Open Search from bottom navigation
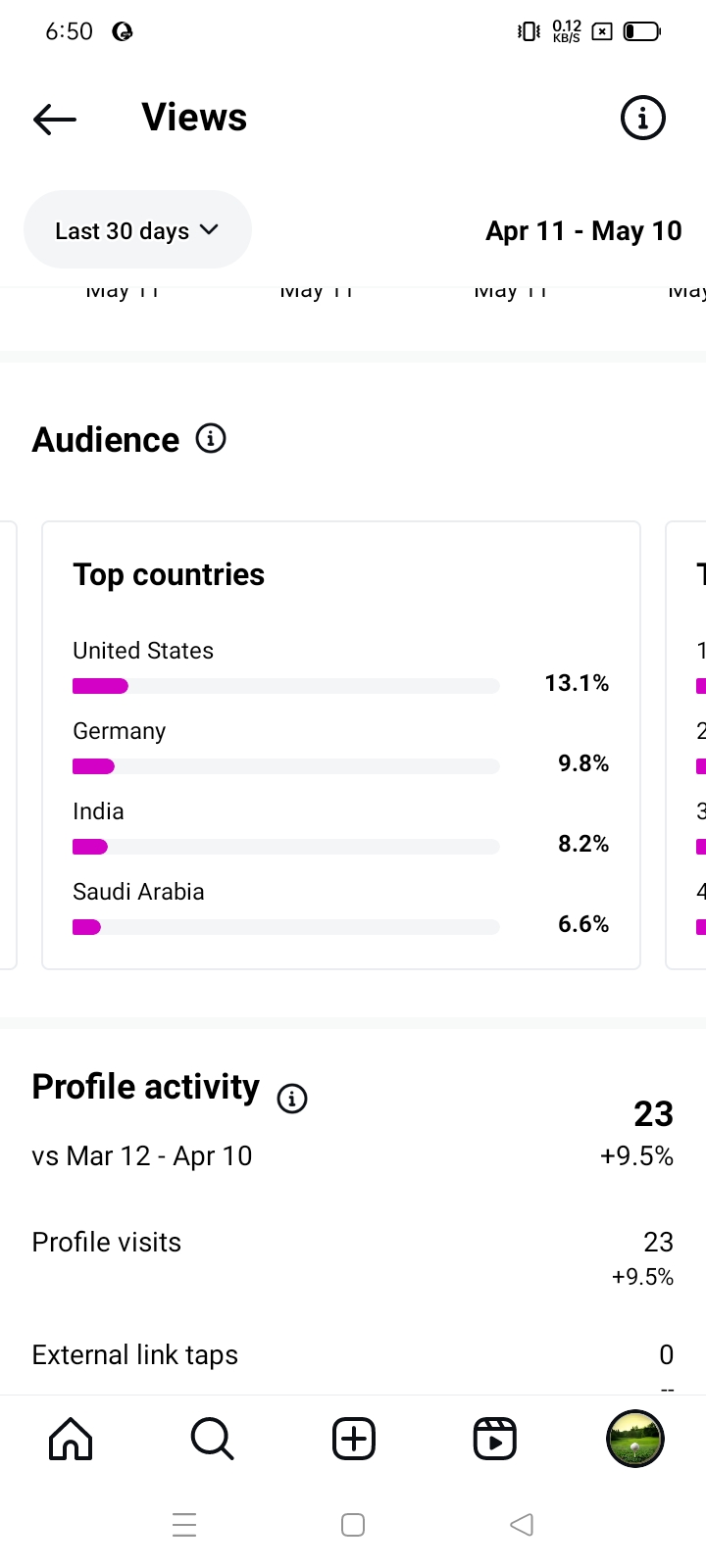This screenshot has width=706, height=1568. pos(212,1439)
